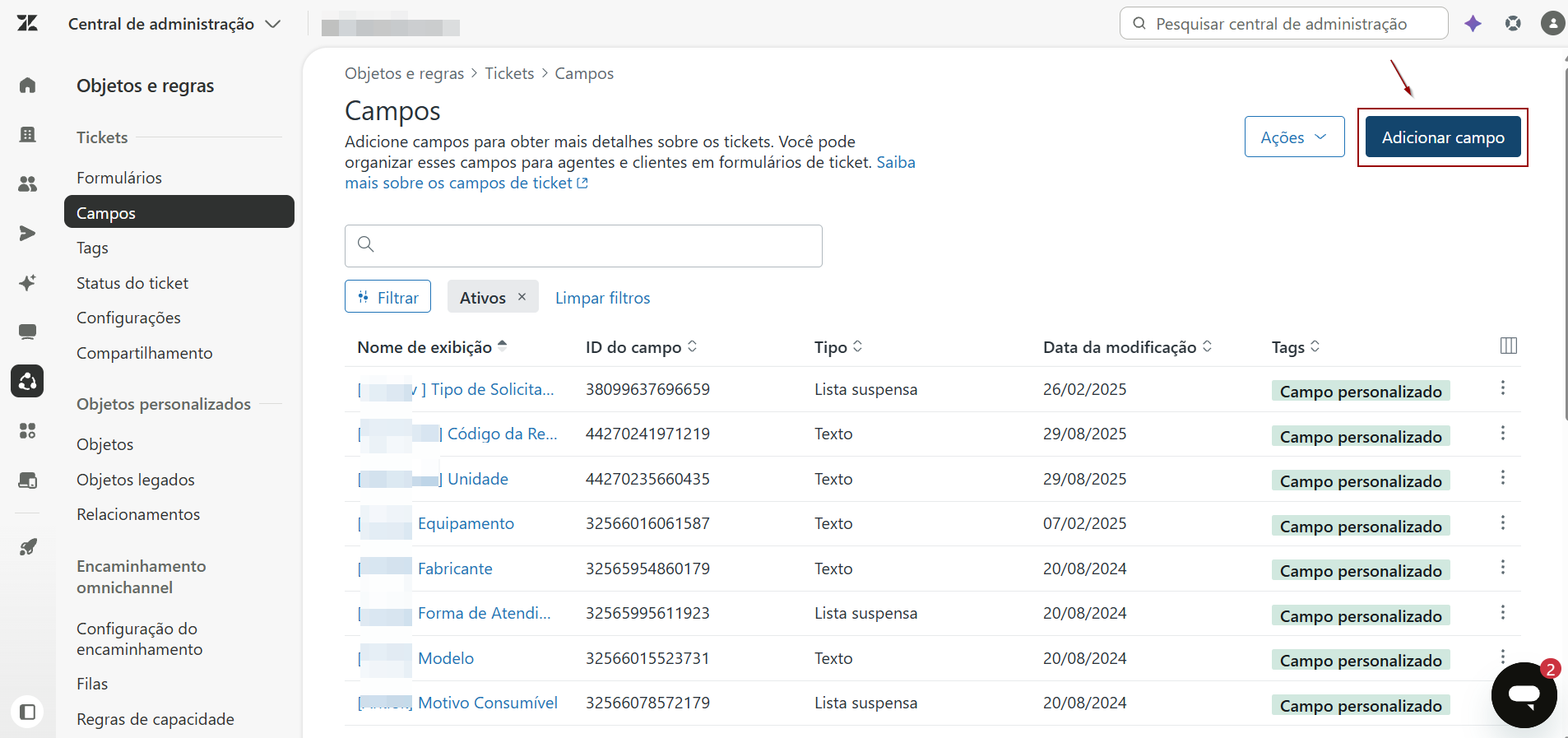Open the Fabricante field link
Screen dimensions: 1568x738
point(455,569)
